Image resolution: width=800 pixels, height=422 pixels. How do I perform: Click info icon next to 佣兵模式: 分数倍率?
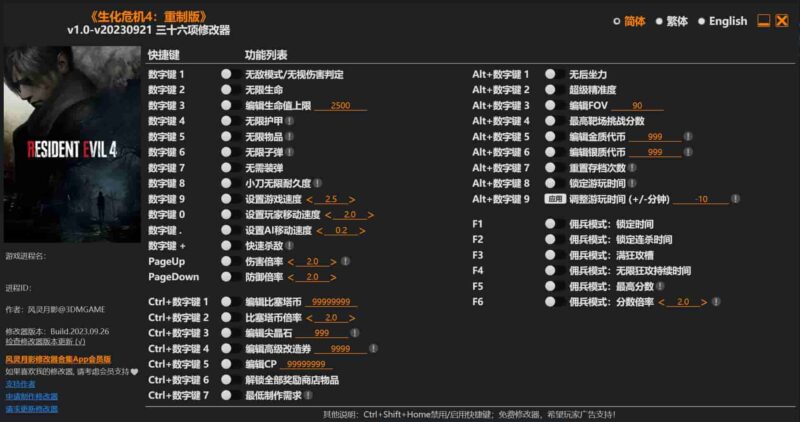tap(716, 302)
